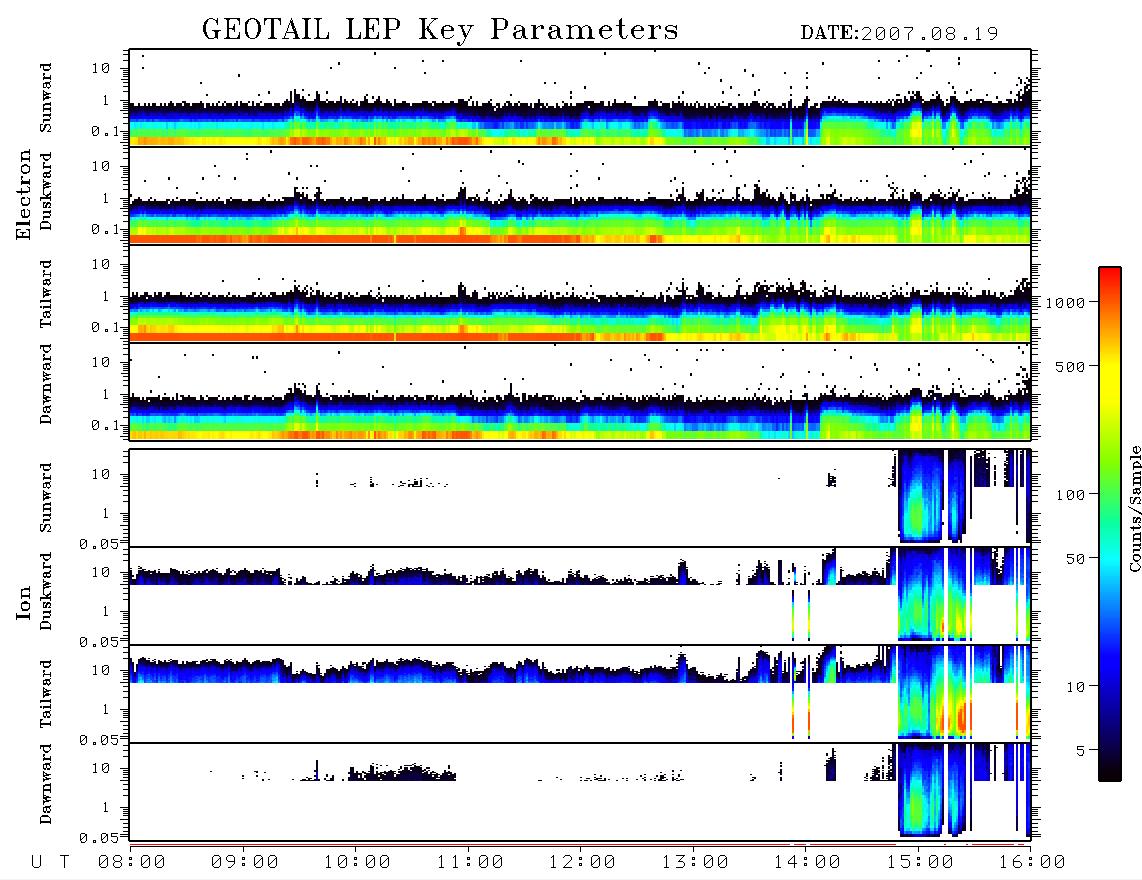Image resolution: width=1142 pixels, height=880 pixels.
Task: Click the black bottom of the colorbar
Action: pos(1110,772)
